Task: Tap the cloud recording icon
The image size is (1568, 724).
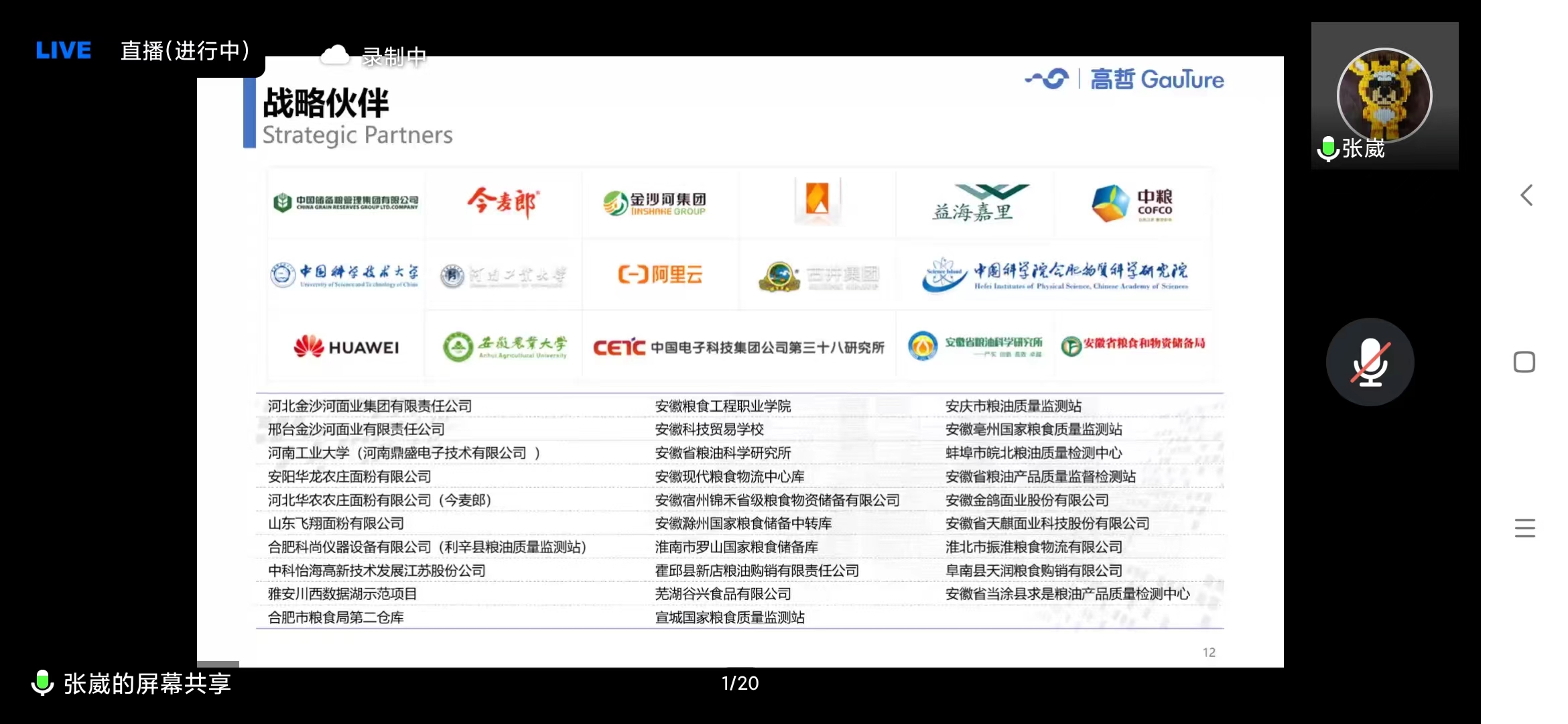Action: tap(335, 56)
